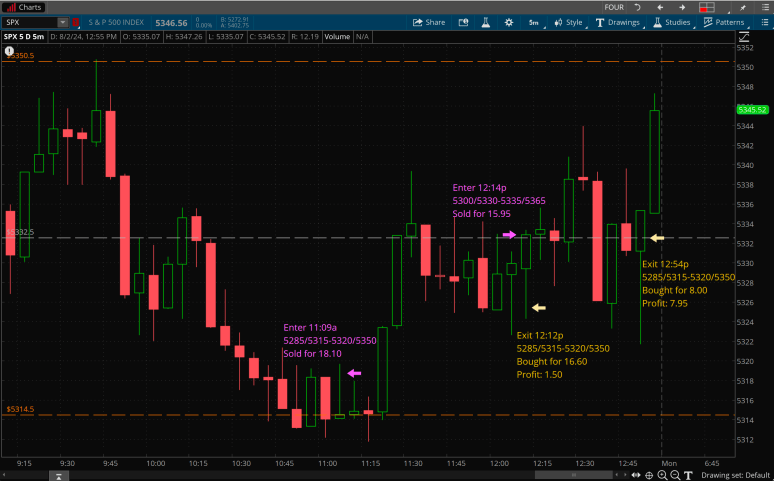This screenshot has width=774, height=481.
Task: Open chart settings gear icon
Action: (508, 22)
